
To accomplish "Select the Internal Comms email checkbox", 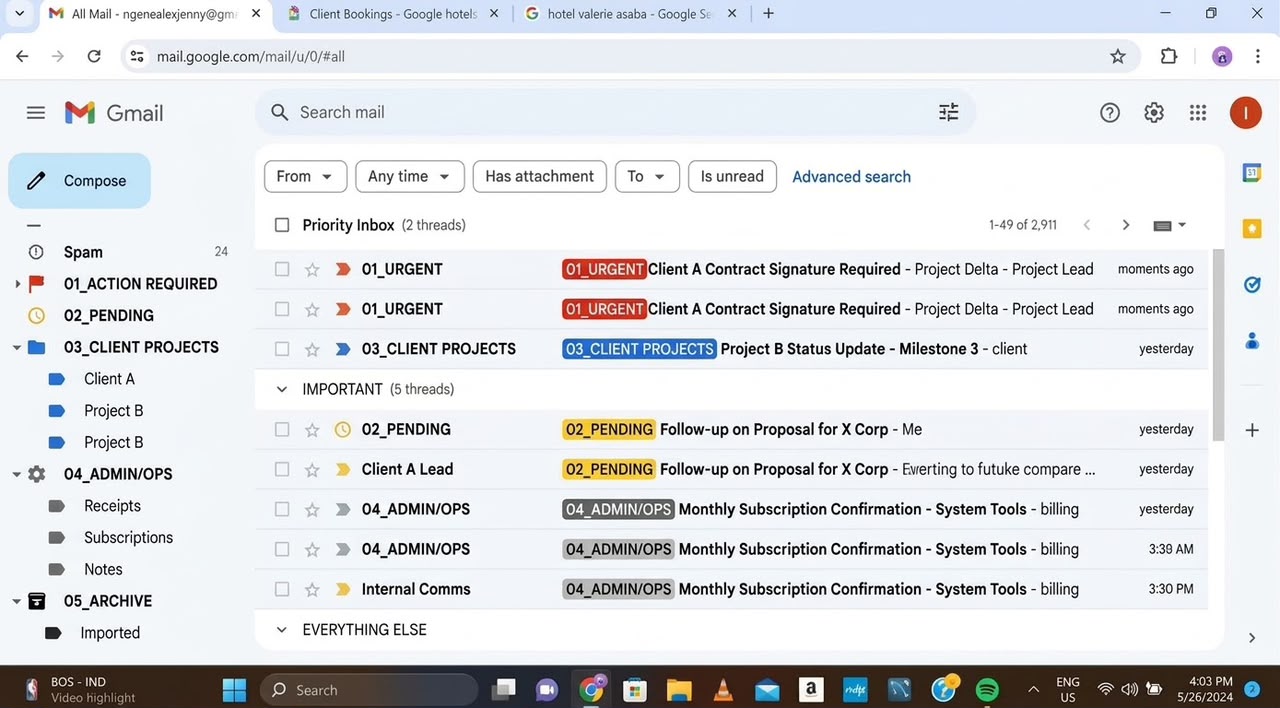I will click(282, 589).
